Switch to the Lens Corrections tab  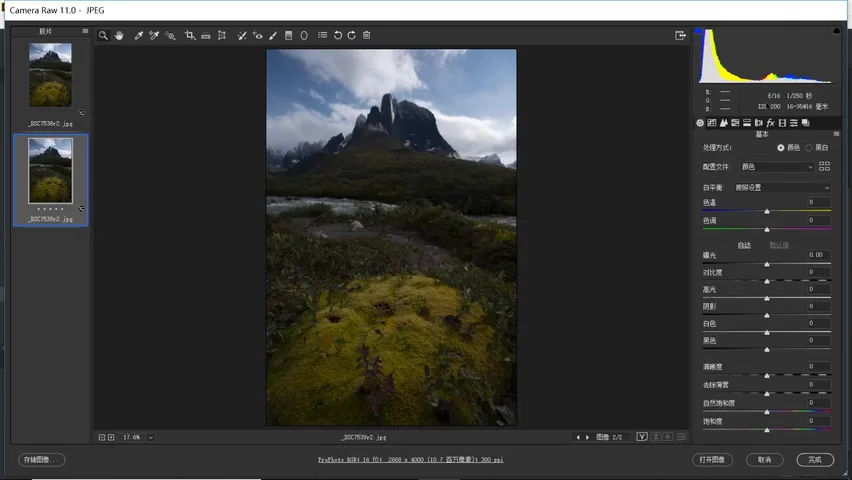[759, 123]
